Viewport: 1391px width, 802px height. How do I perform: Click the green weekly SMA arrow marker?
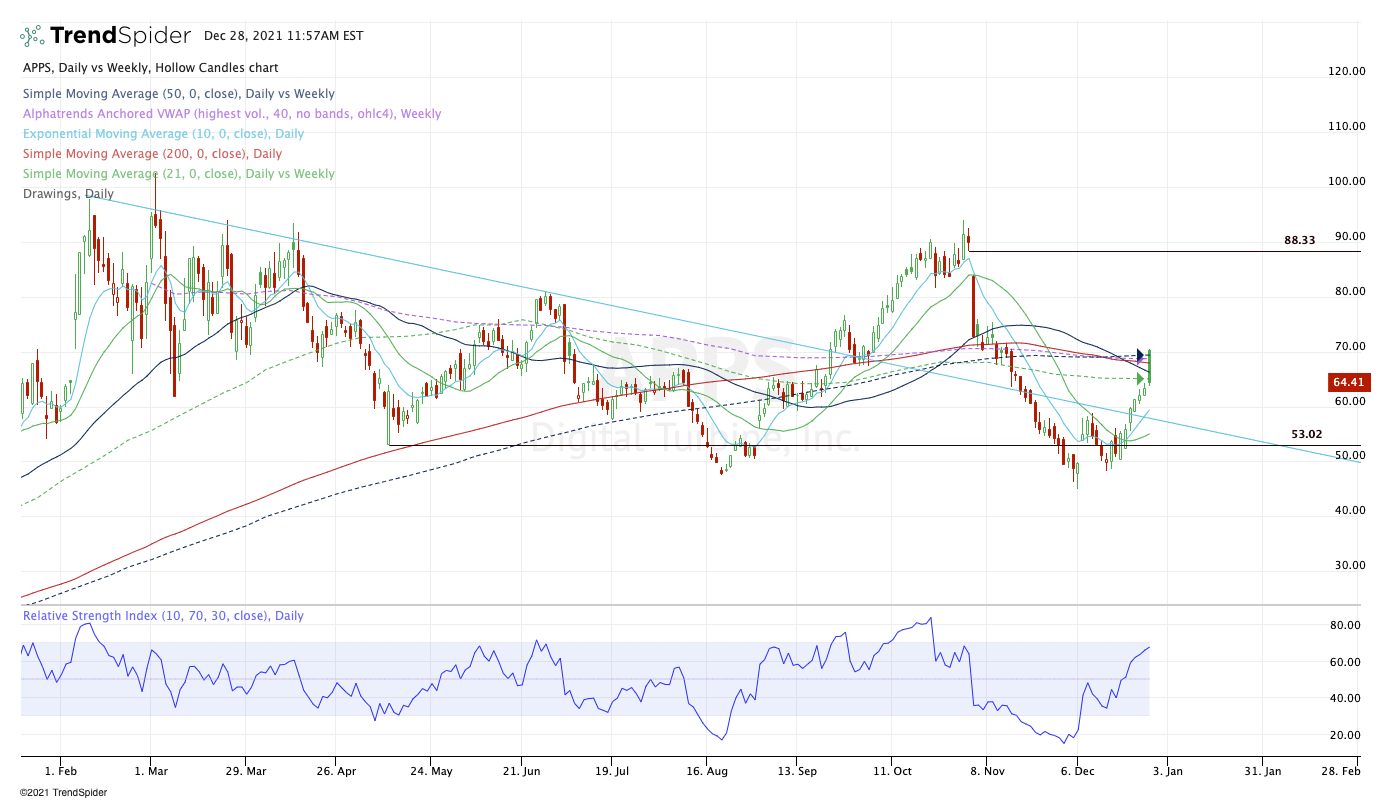1140,378
